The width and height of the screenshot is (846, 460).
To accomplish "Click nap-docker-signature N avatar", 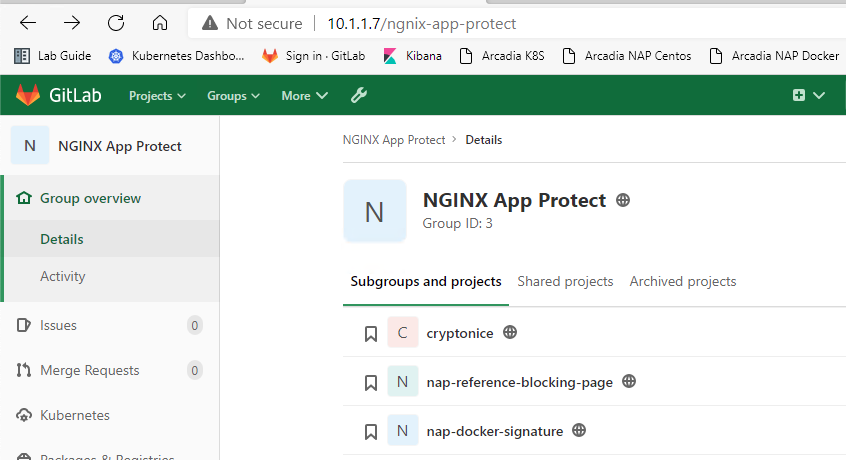I will tap(402, 430).
